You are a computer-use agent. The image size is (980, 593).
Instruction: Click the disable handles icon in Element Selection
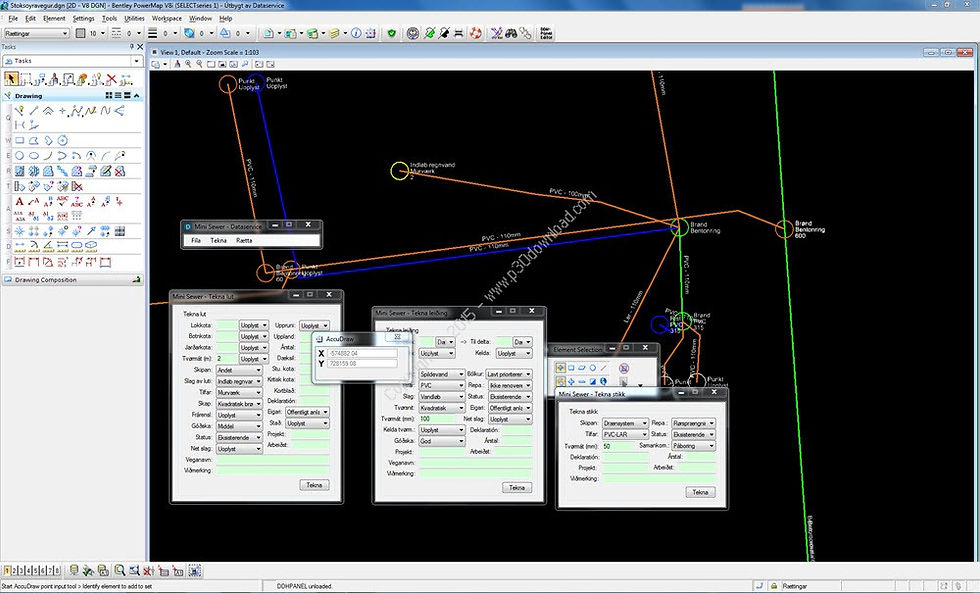pos(623,368)
